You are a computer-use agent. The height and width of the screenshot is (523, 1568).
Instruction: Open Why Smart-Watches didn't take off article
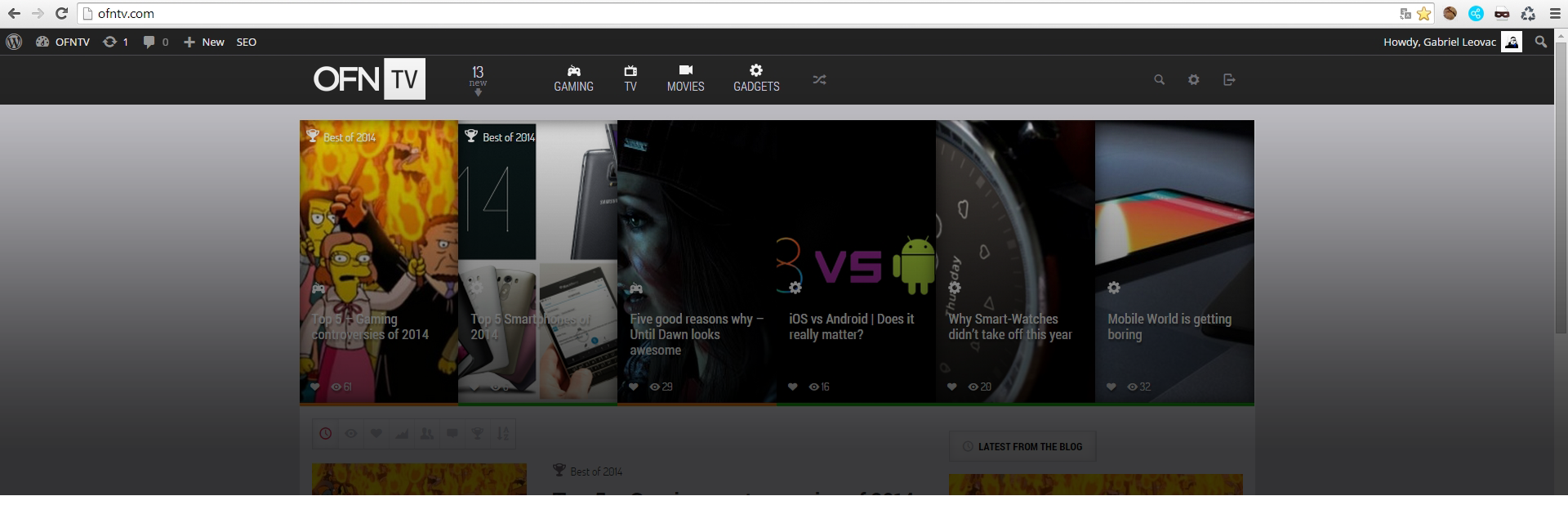coord(1015,261)
